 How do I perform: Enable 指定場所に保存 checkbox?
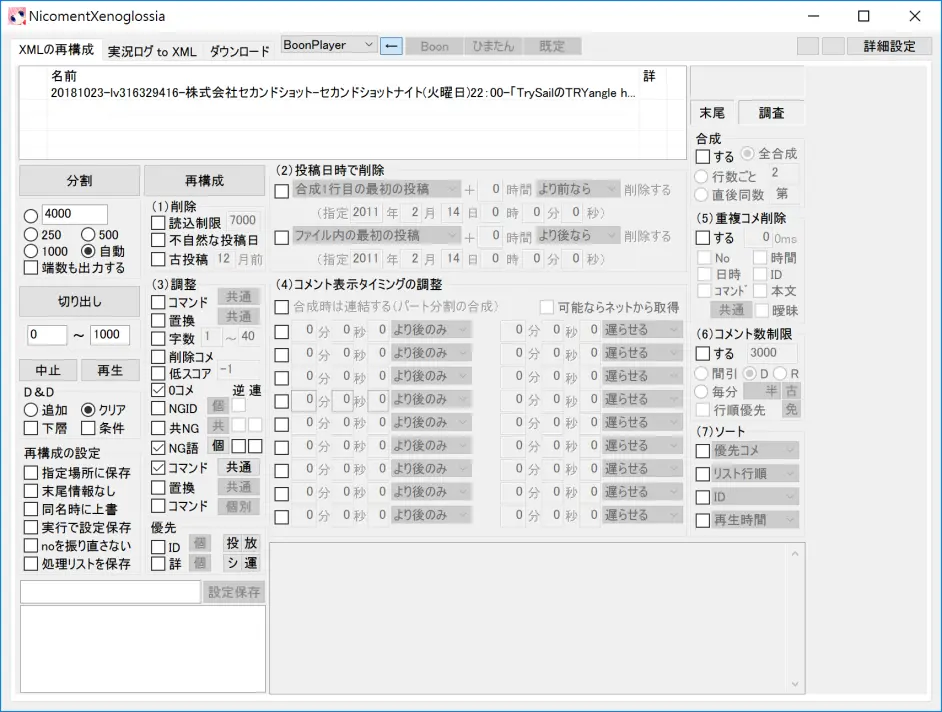(31, 473)
